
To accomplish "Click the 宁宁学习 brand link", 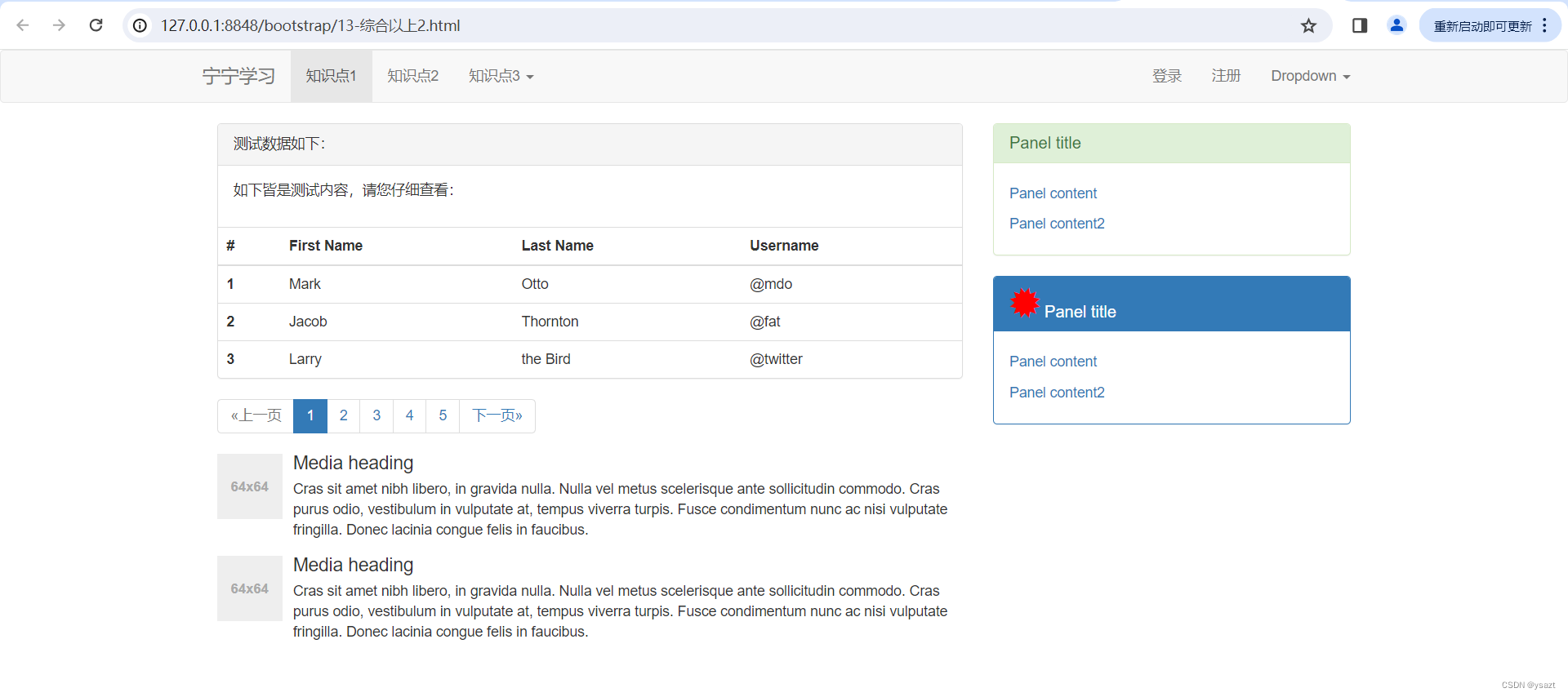I will tap(238, 76).
